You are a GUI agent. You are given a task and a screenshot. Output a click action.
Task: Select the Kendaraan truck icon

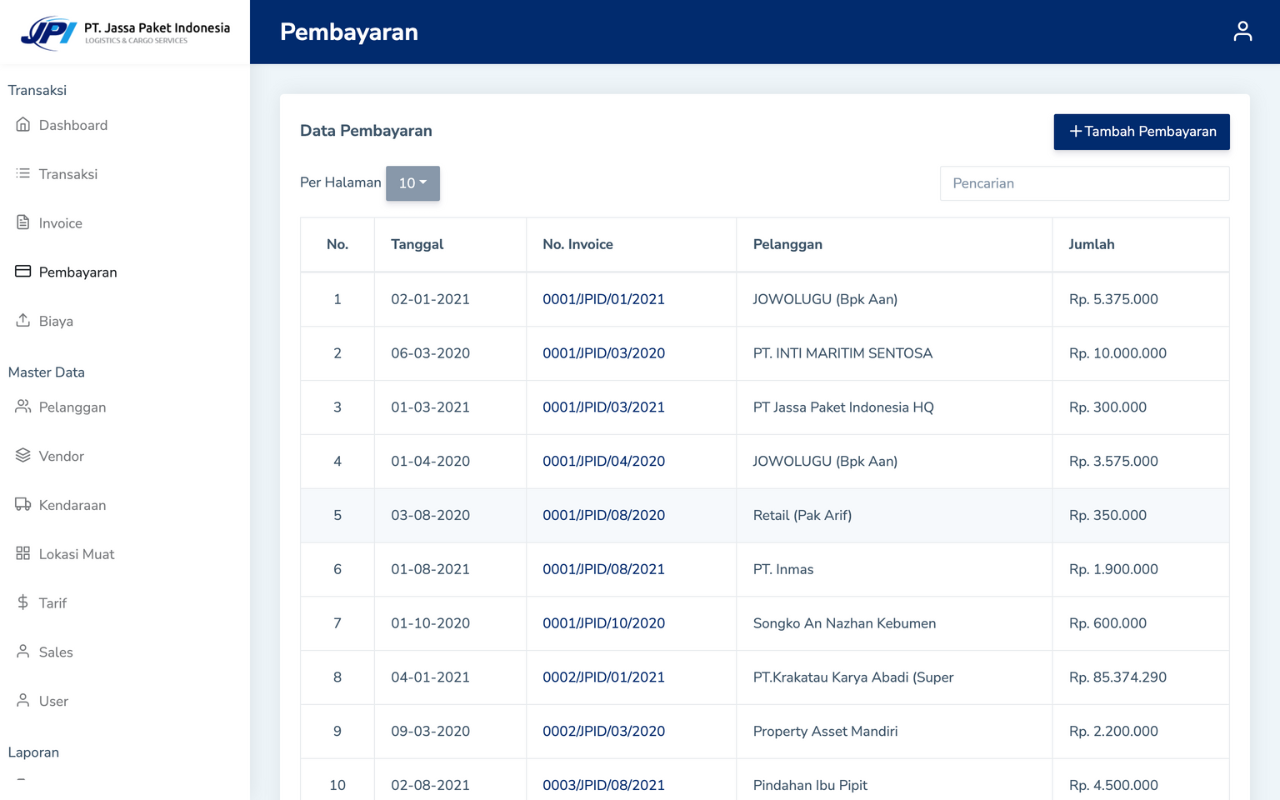[21, 504]
